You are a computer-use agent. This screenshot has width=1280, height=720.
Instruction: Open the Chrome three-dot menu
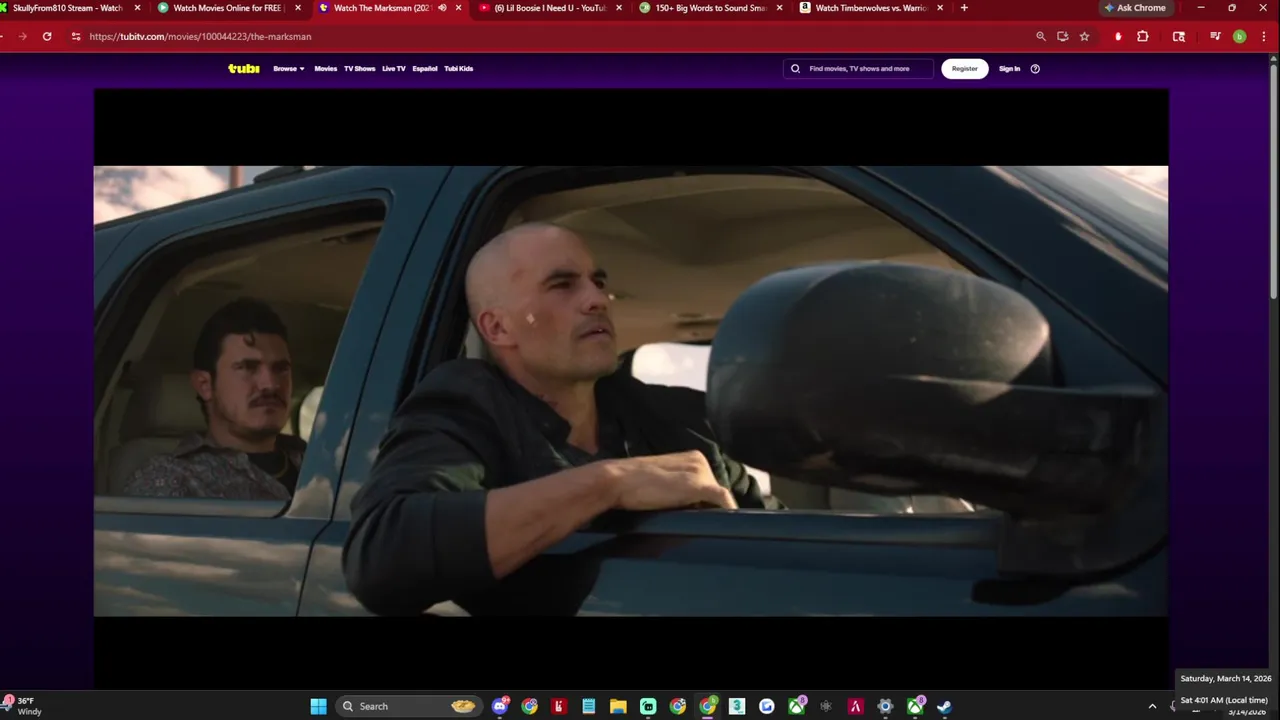click(x=1265, y=36)
